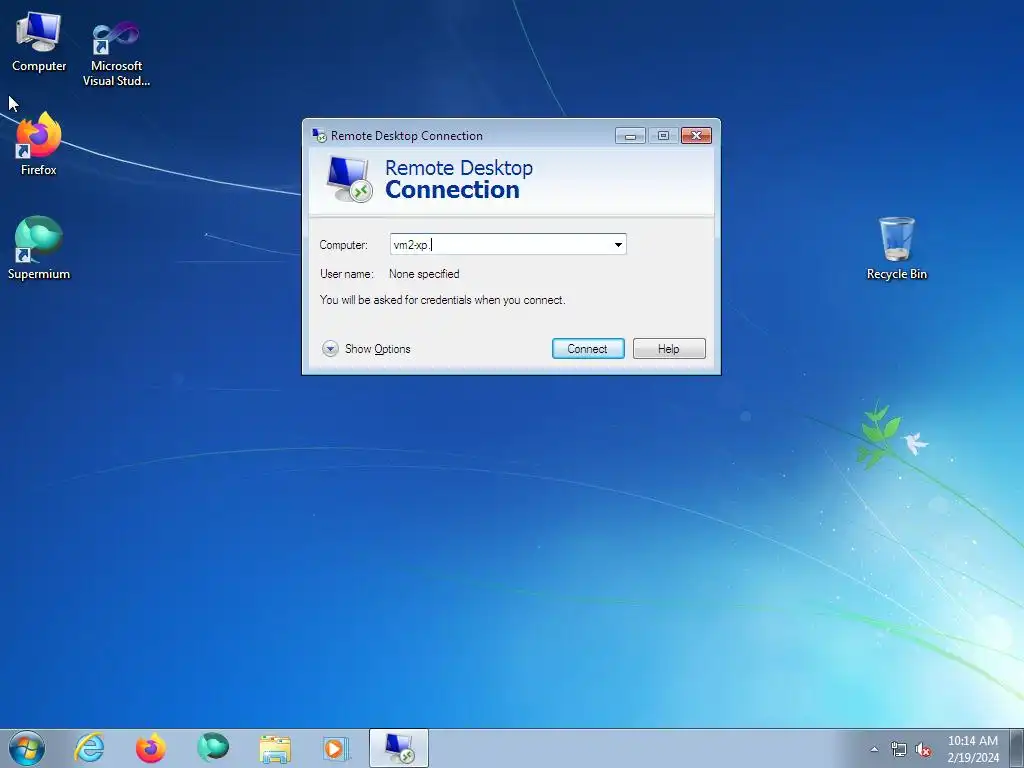The height and width of the screenshot is (768, 1024).
Task: Minimize the Remote Desktop Connection window
Action: 630,135
